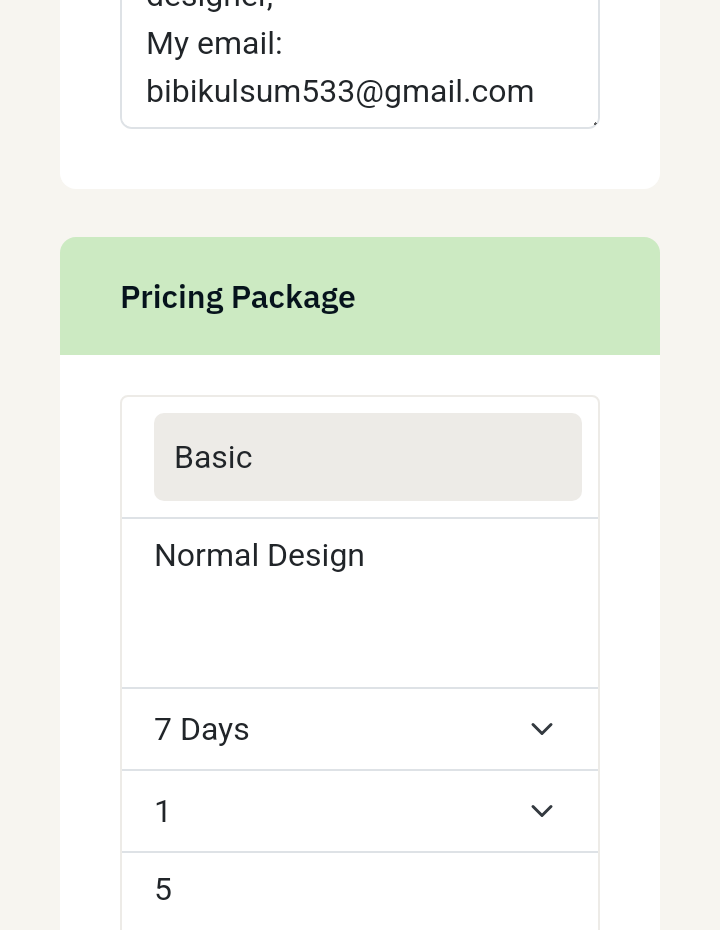Image resolution: width=720 pixels, height=930 pixels.
Task: Click the digit "1" in the dropdown row
Action: pos(163,811)
